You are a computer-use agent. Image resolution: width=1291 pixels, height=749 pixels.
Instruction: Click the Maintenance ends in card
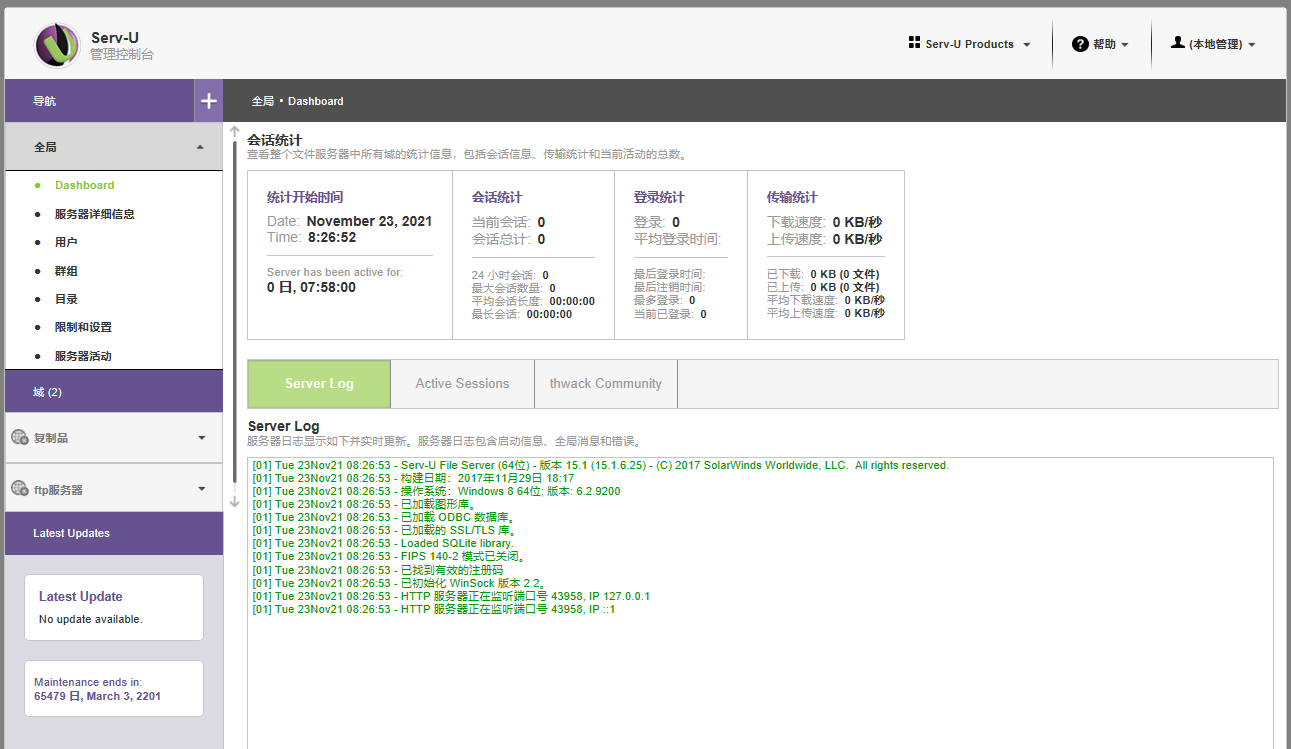click(114, 688)
